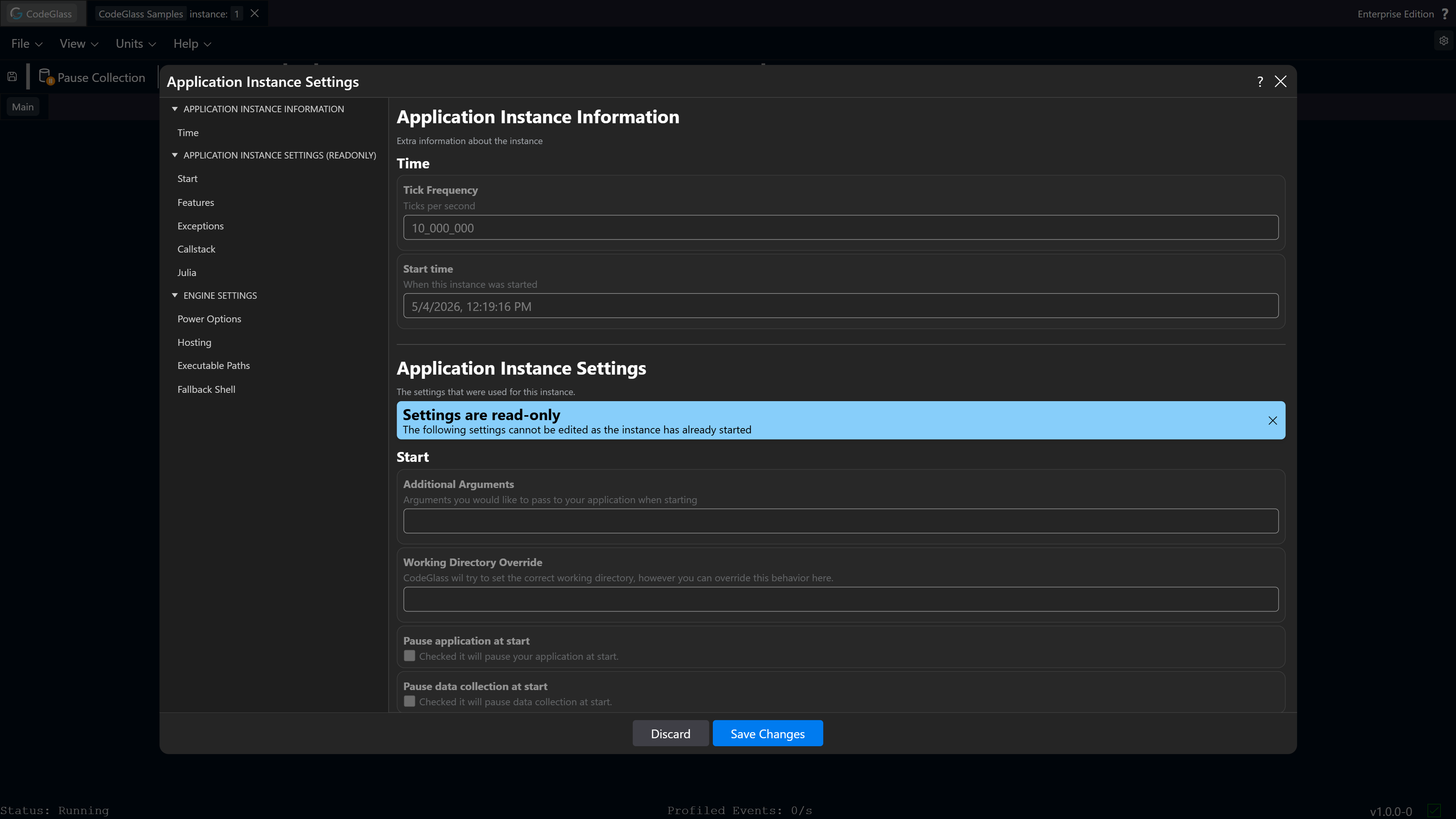Select Executable Paths in the tree
This screenshot has height=819, width=1456.
(213, 366)
